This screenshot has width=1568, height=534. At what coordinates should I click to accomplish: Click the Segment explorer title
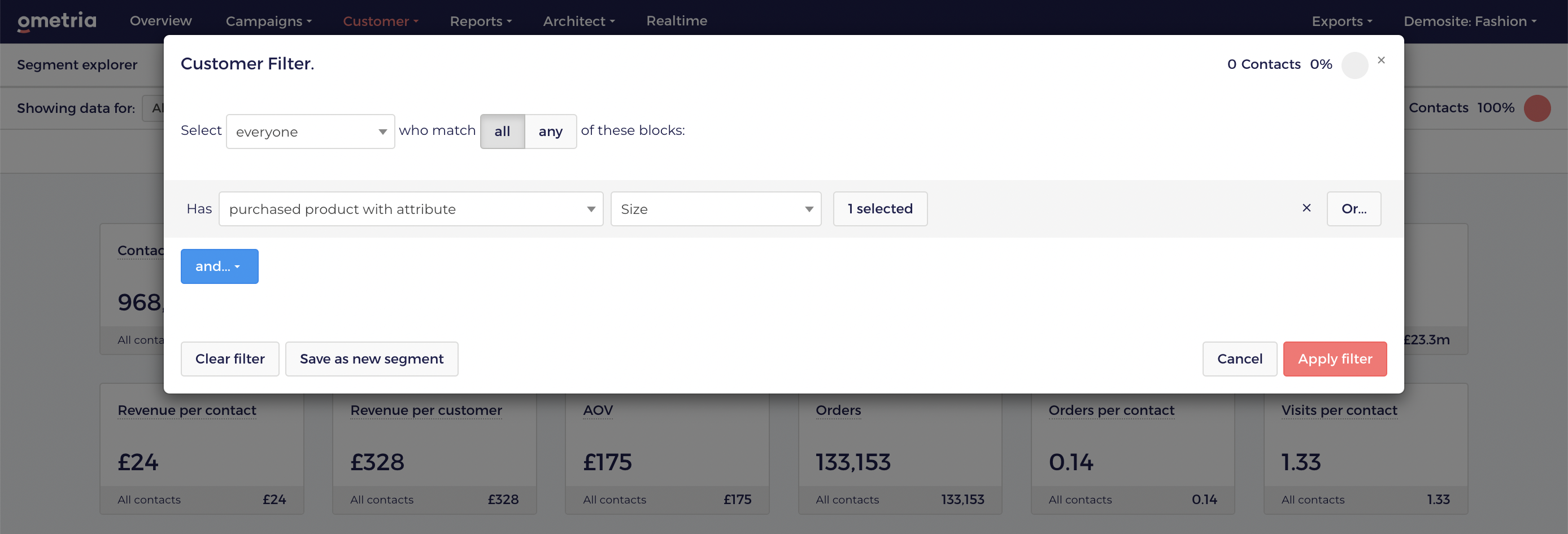(77, 64)
